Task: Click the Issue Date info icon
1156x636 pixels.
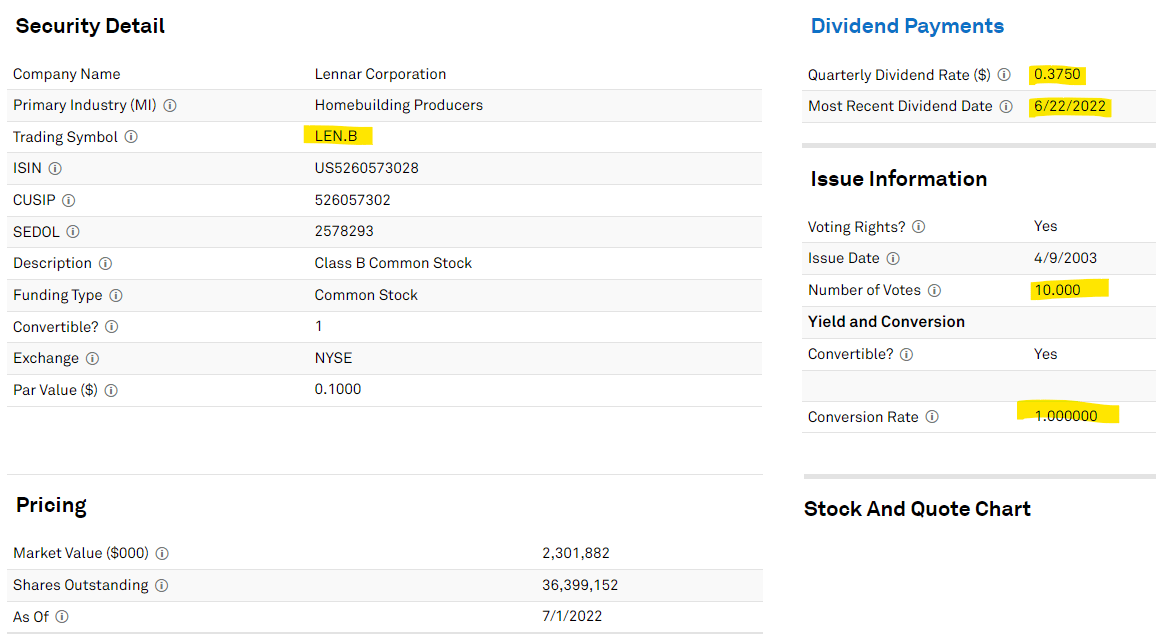Action: tap(893, 258)
